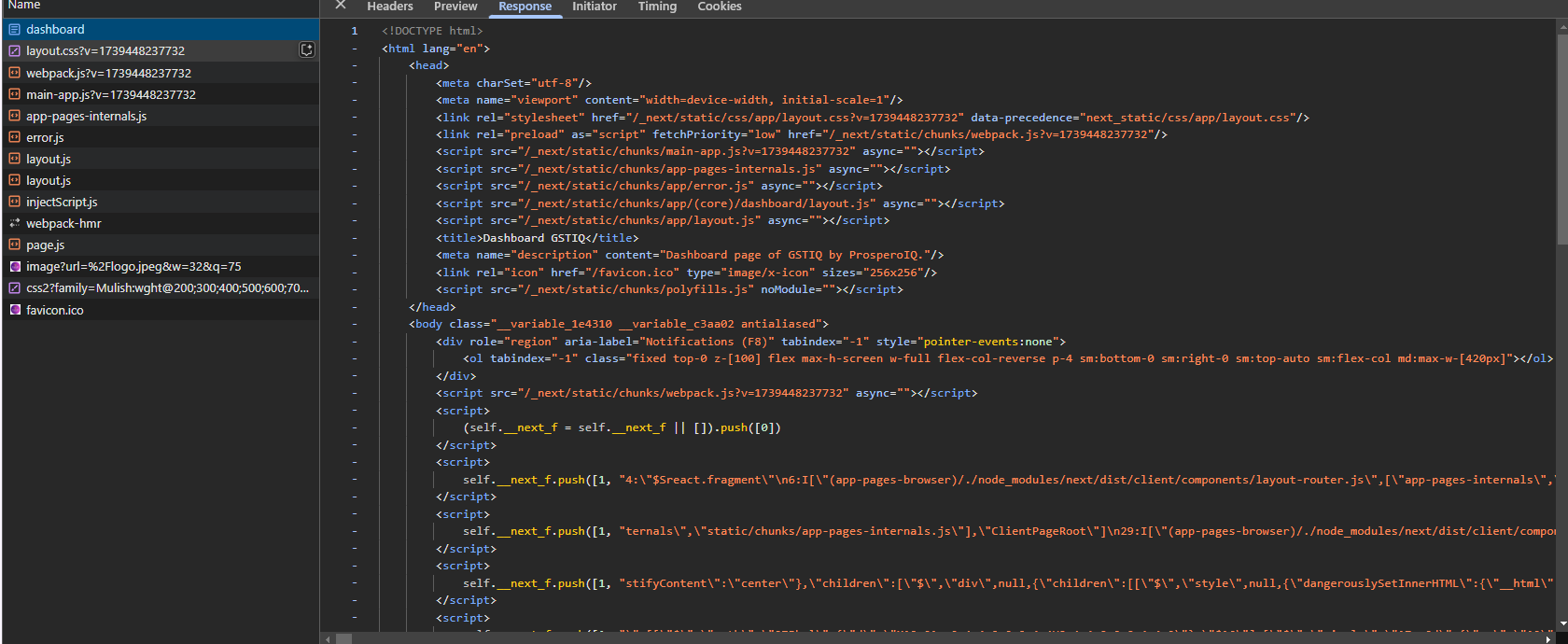Click the script icon beside app-pages-internals.js

[15, 116]
